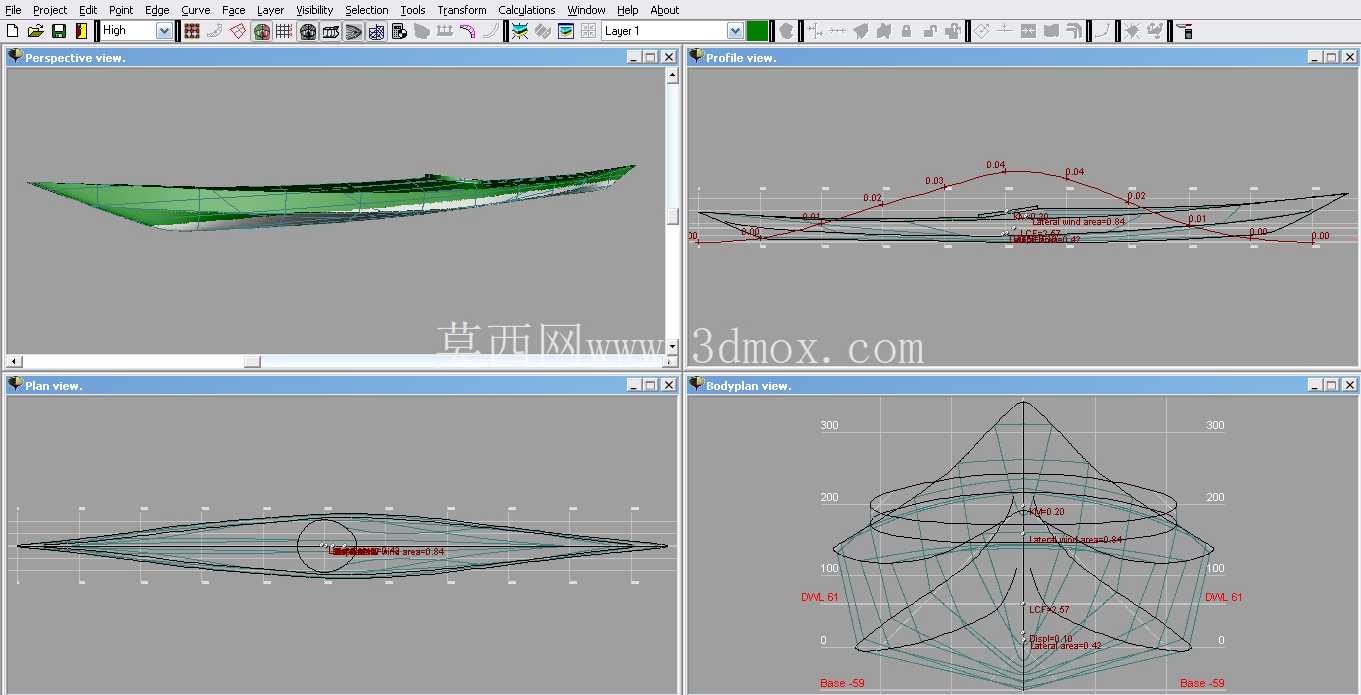The image size is (1361, 695).
Task: Open the Edge menu
Action: pyautogui.click(x=157, y=10)
